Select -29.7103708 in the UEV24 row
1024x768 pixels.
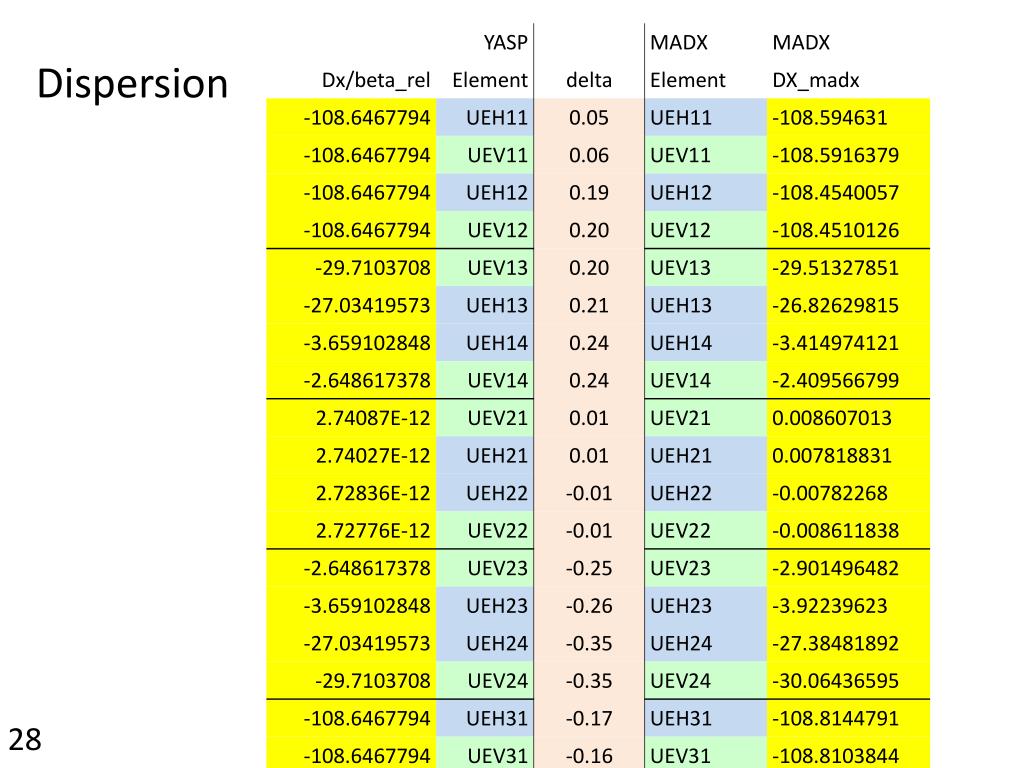[x=373, y=681]
